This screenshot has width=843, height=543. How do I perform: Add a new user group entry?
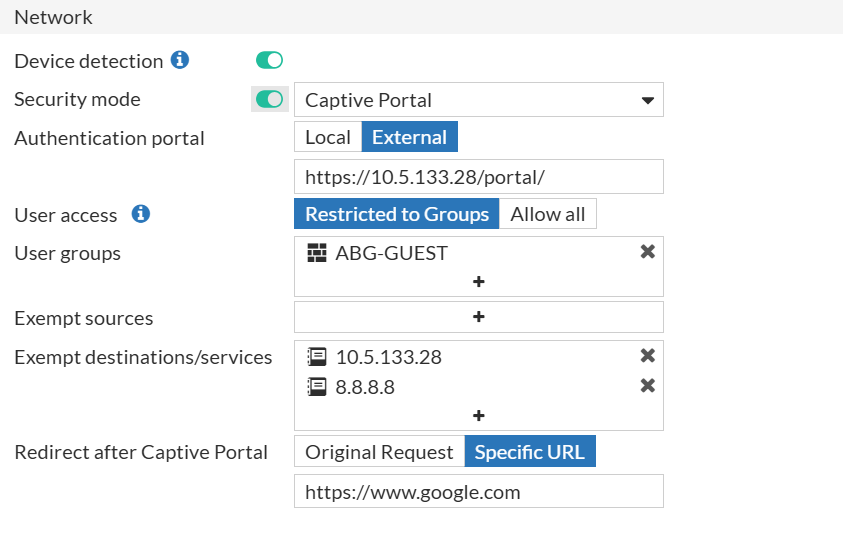coord(478,282)
